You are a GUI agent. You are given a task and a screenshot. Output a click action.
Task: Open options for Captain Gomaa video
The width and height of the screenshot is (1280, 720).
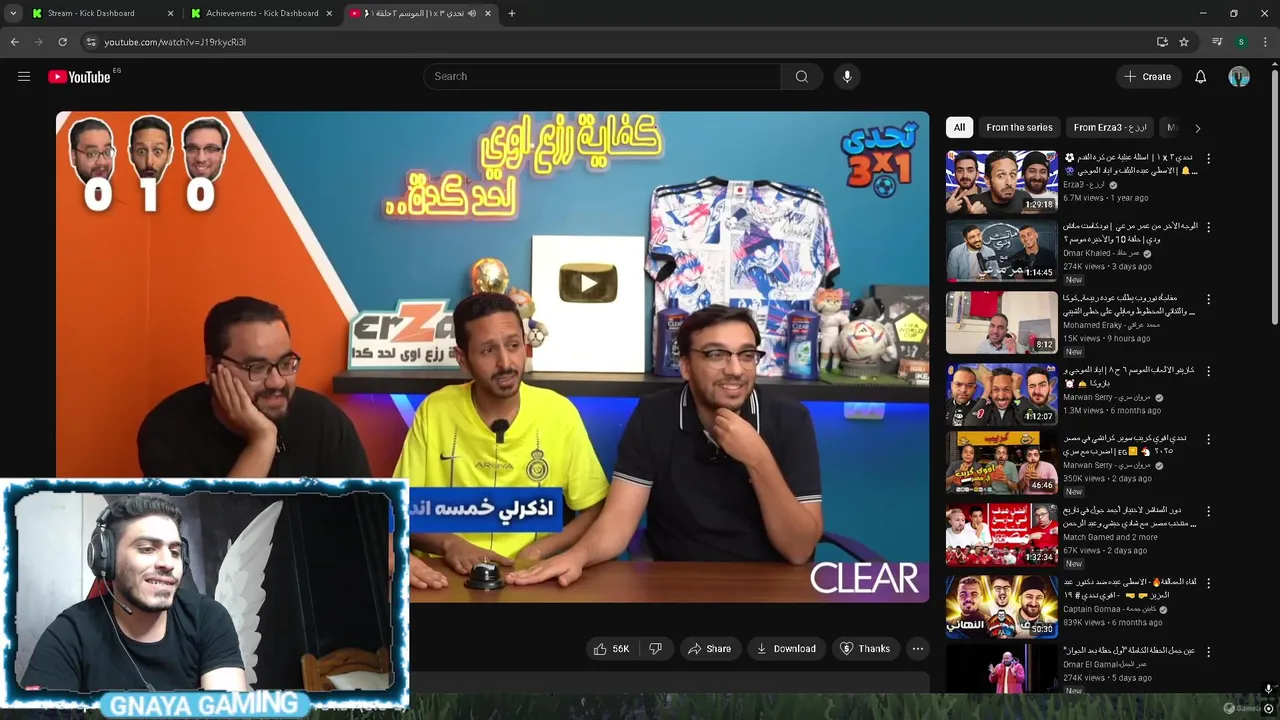pos(1208,582)
